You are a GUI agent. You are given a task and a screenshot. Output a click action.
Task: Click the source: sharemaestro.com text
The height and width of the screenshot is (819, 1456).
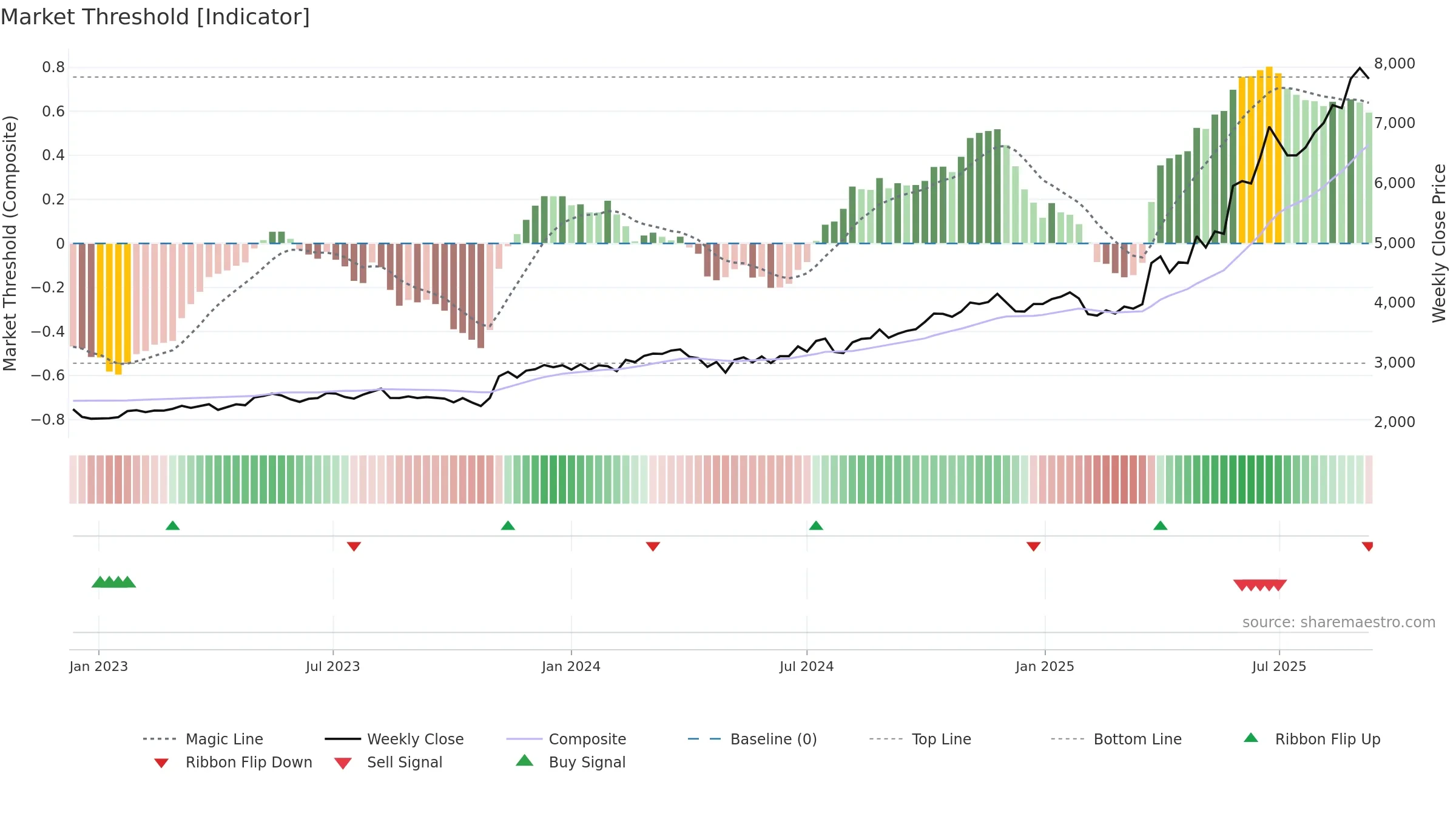[x=1339, y=622]
